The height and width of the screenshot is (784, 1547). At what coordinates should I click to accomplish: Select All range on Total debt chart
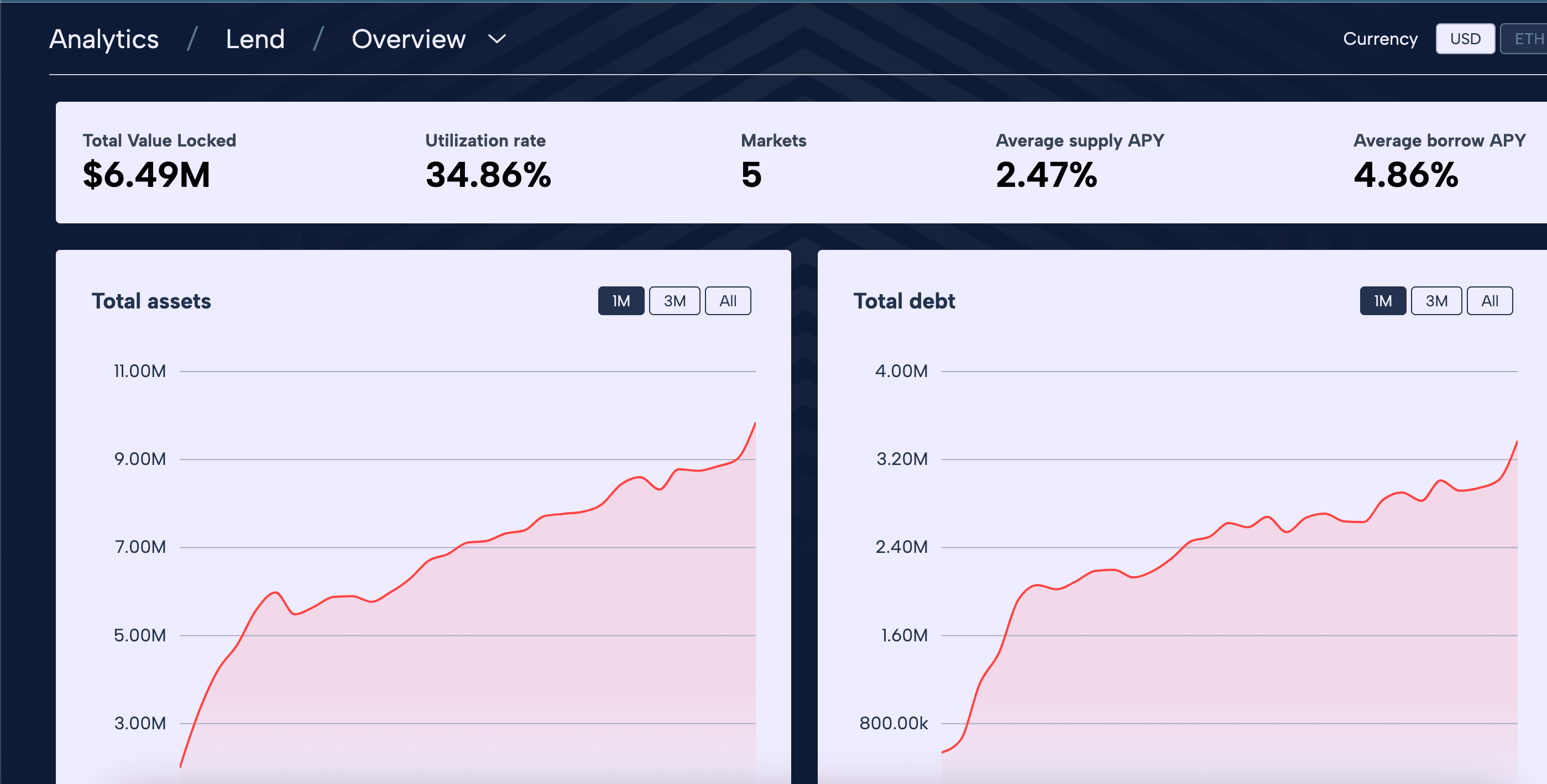[1489, 300]
